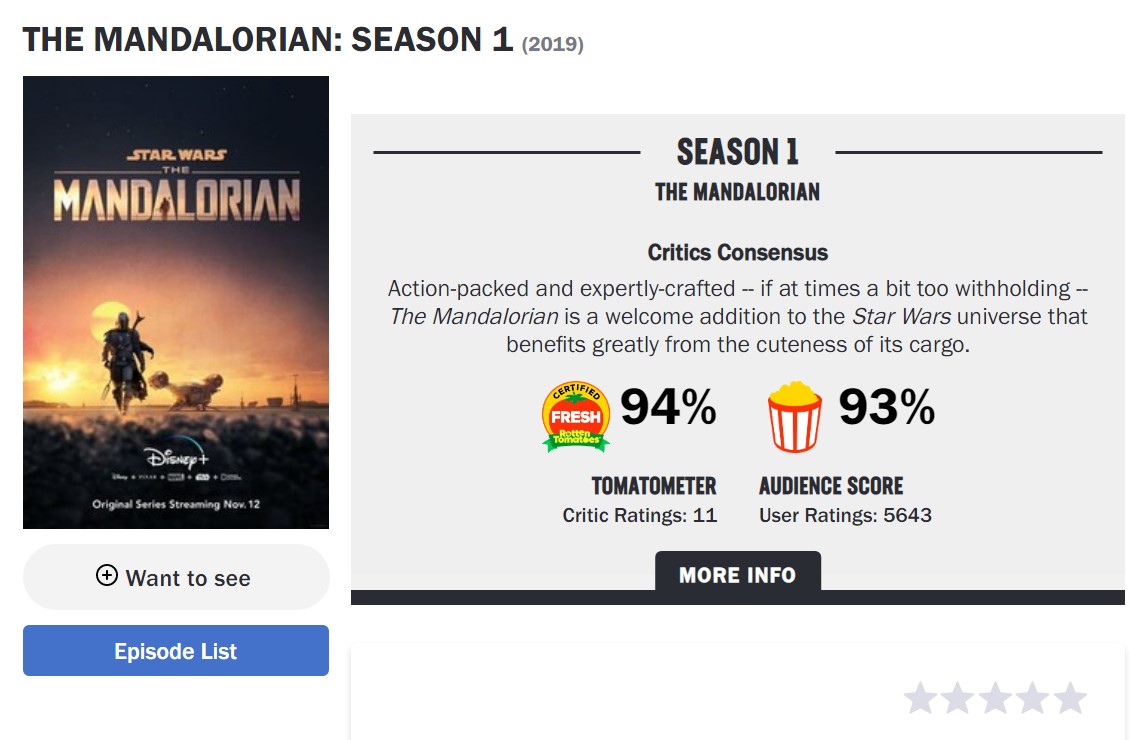Viewport: 1130px width, 740px height.
Task: Click the audience popcorn bucket icon
Action: point(794,416)
